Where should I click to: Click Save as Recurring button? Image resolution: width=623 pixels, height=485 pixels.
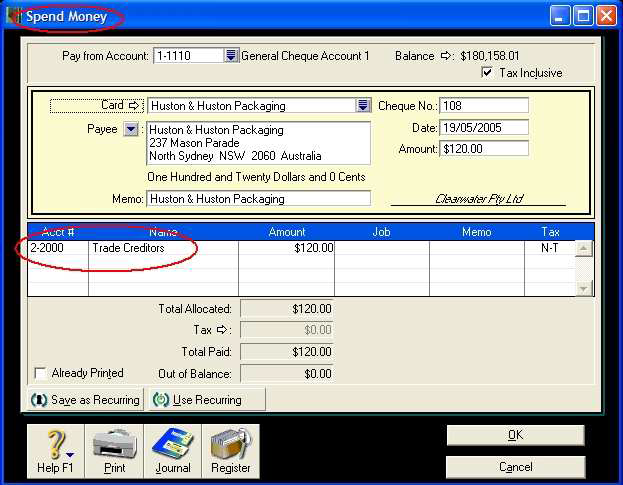coord(85,400)
